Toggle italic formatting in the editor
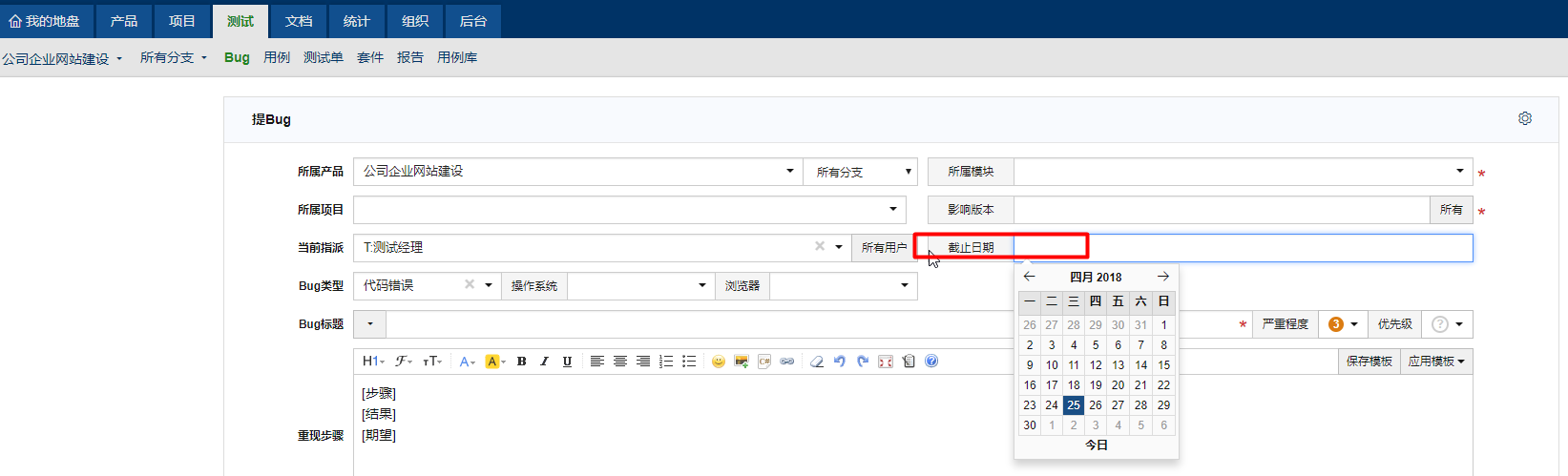The width and height of the screenshot is (1568, 476). pyautogui.click(x=544, y=362)
